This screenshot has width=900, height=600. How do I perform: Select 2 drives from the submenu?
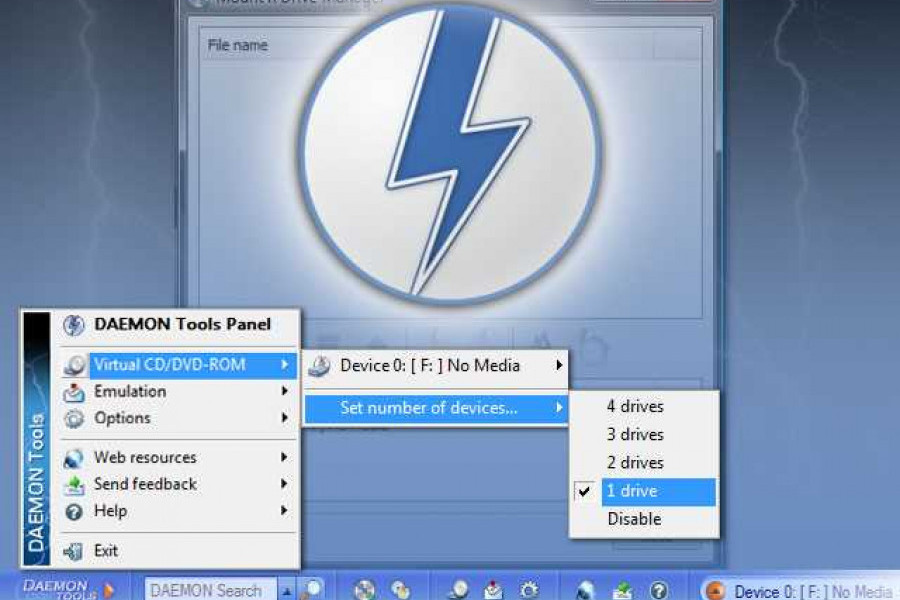636,463
